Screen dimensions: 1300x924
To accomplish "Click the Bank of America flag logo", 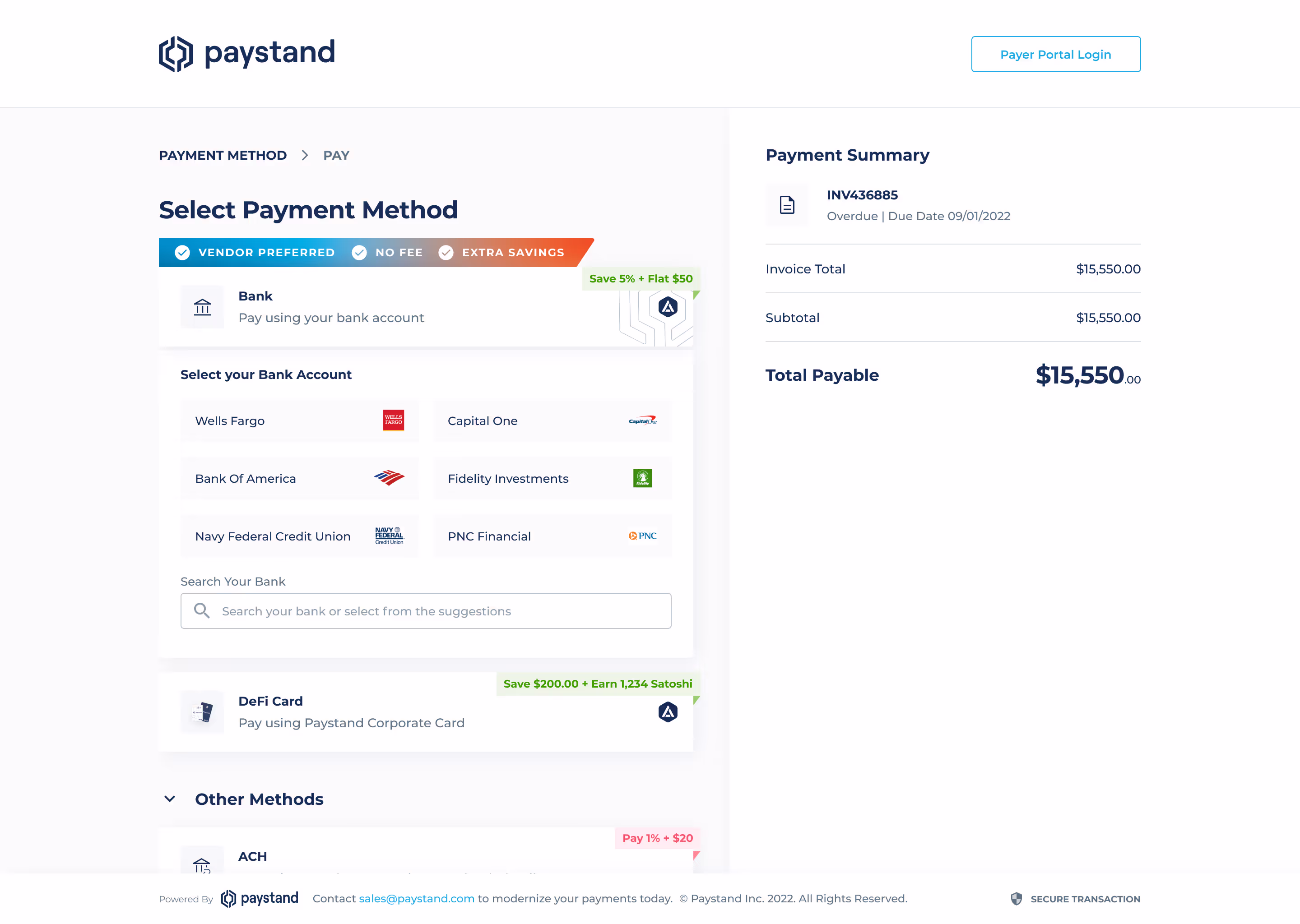I will coord(389,478).
